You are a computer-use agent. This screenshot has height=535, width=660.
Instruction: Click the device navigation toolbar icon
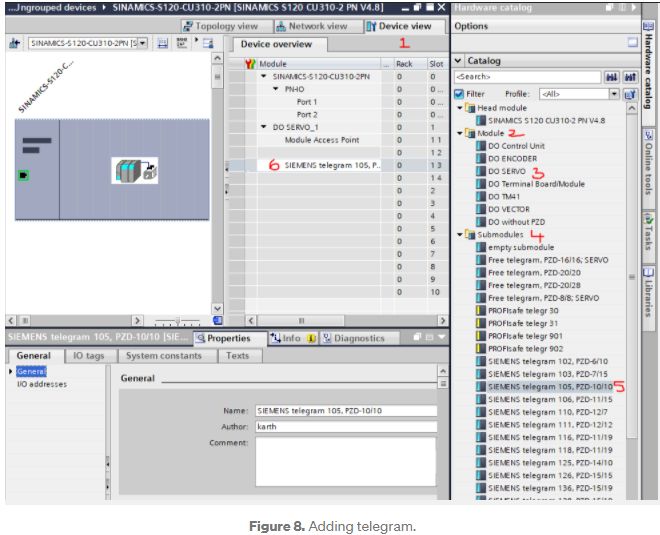(x=15, y=43)
